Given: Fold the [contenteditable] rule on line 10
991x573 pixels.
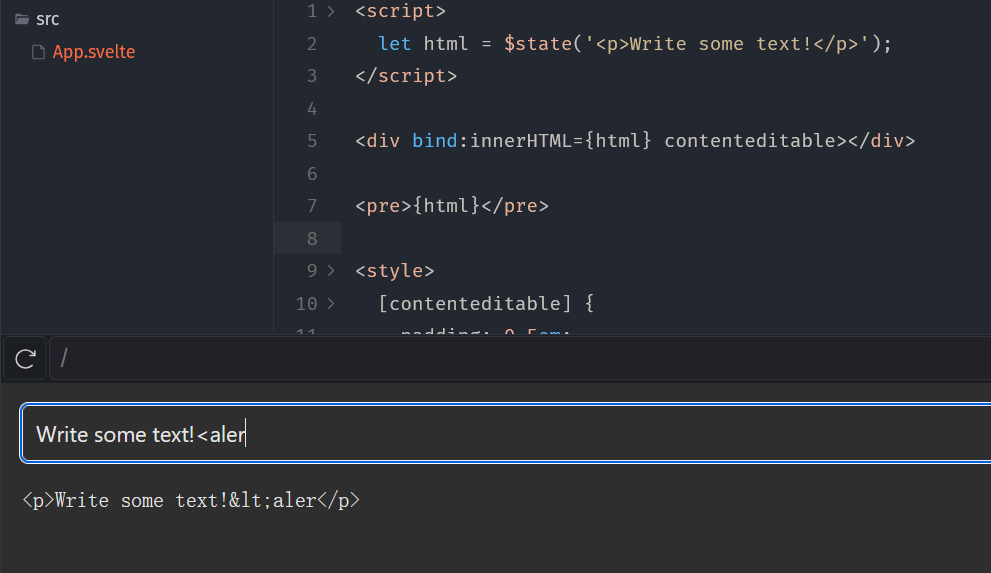Looking at the screenshot, I should click(330, 303).
